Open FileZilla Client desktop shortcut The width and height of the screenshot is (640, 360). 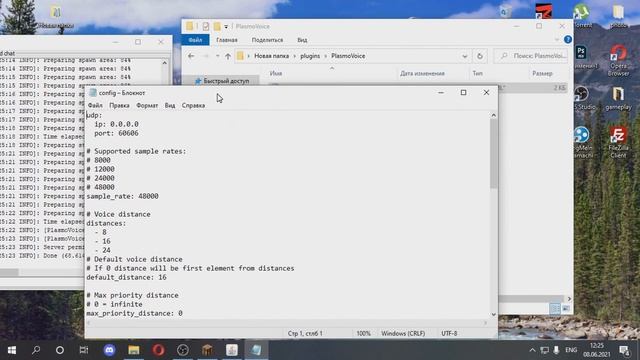pos(618,142)
